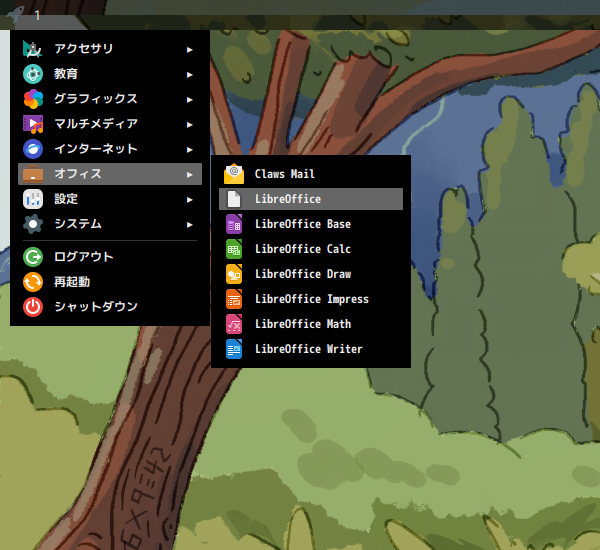
Task: Open the 設定 menu label
Action: pyautogui.click(x=66, y=199)
